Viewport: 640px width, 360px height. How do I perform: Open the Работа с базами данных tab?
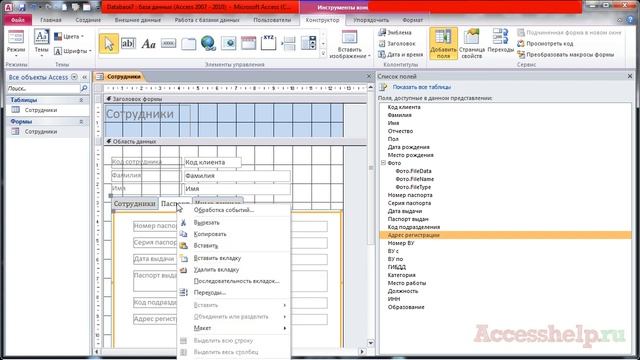tap(207, 20)
